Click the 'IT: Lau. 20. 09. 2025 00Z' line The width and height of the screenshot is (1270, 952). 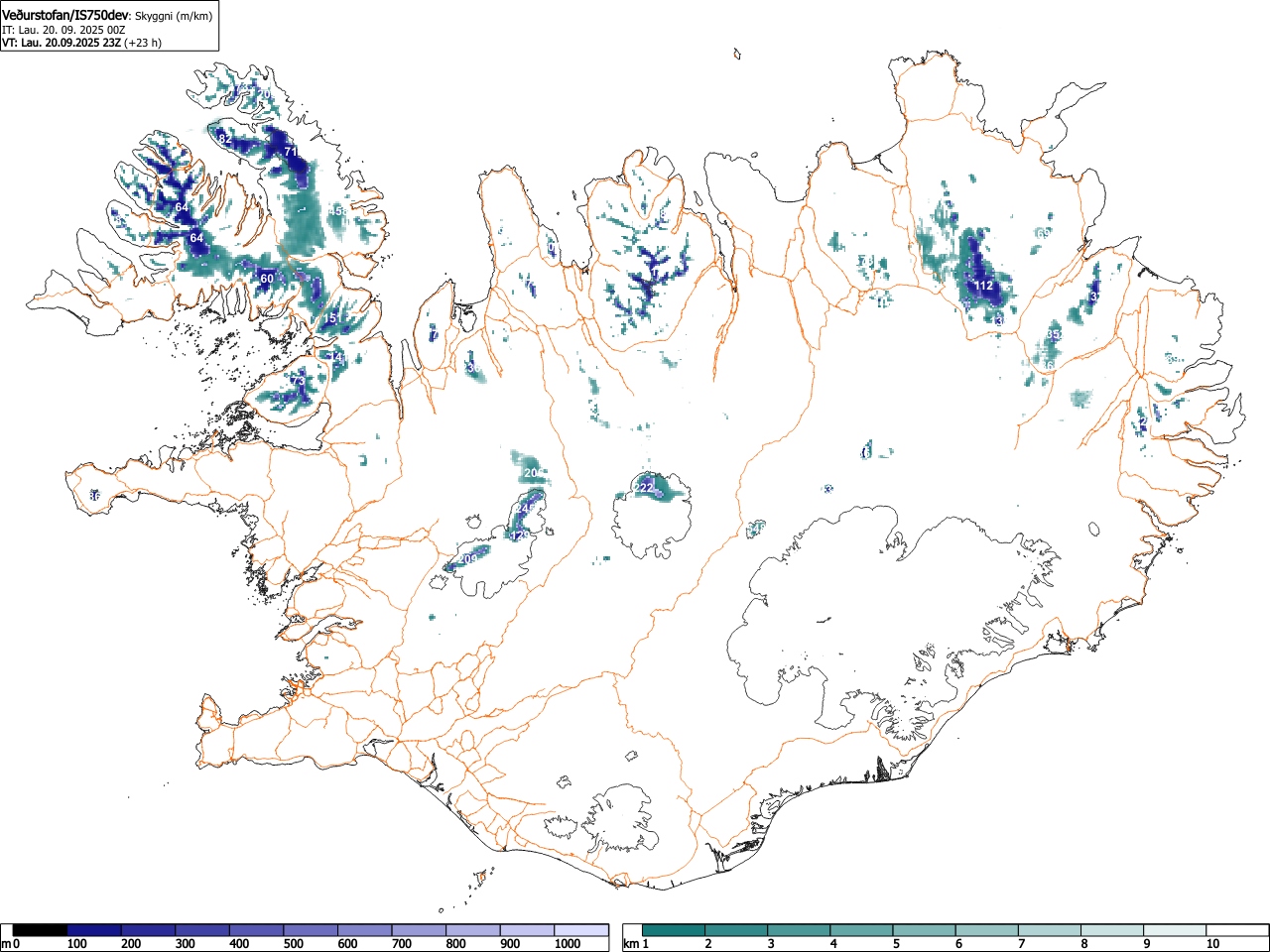(x=63, y=30)
